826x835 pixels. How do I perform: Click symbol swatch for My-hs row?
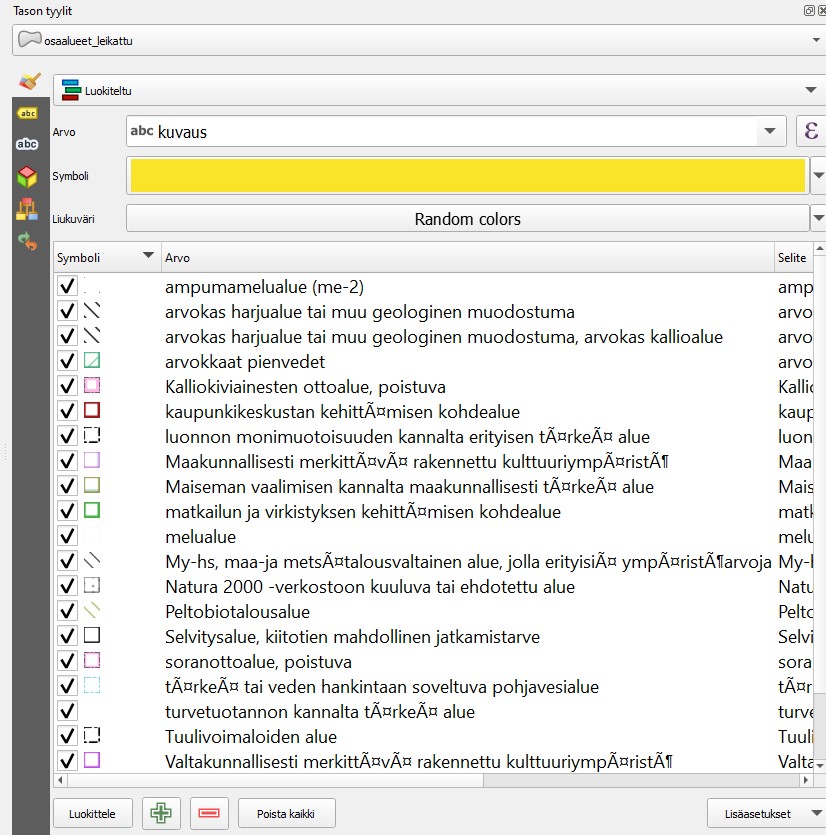pyautogui.click(x=92, y=561)
